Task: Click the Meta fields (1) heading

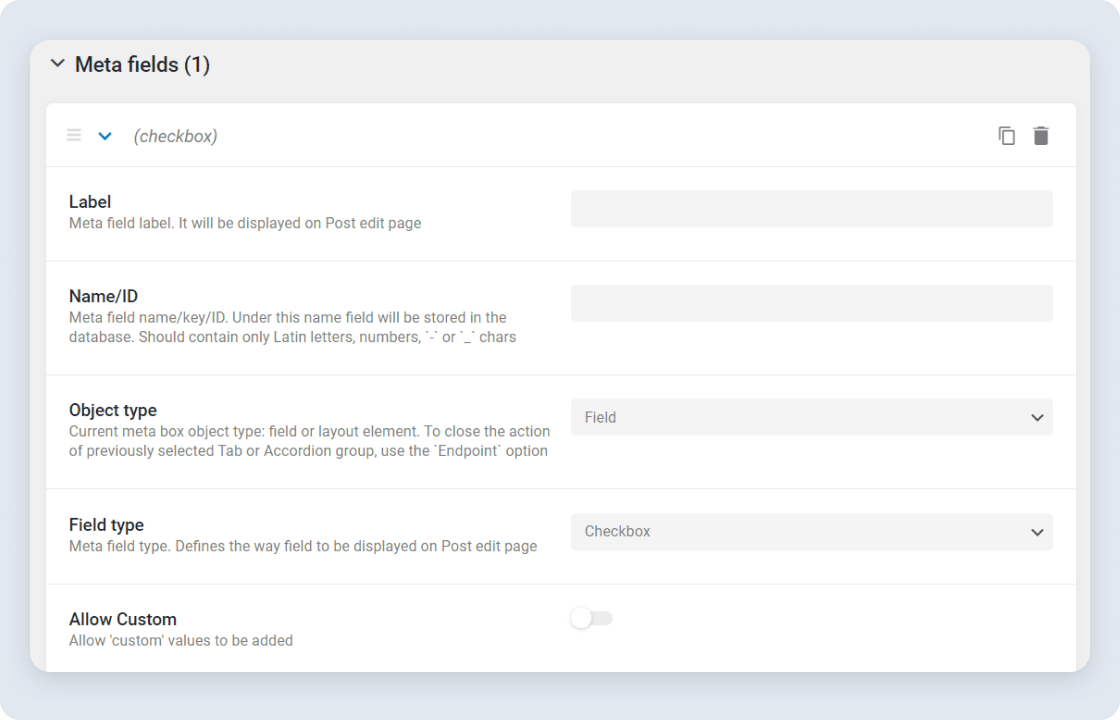Action: [142, 65]
